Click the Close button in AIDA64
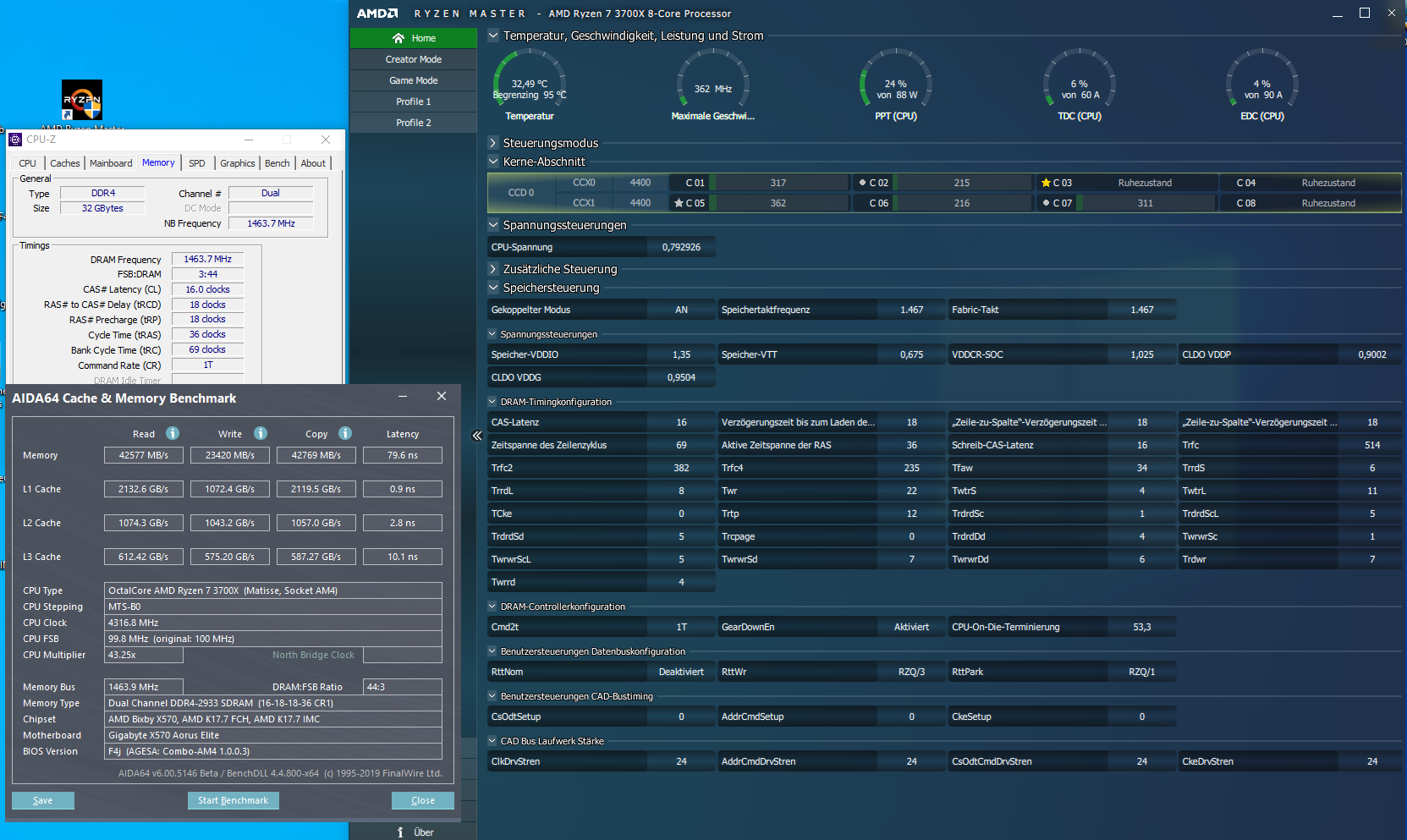The width and height of the screenshot is (1407, 840). point(423,800)
